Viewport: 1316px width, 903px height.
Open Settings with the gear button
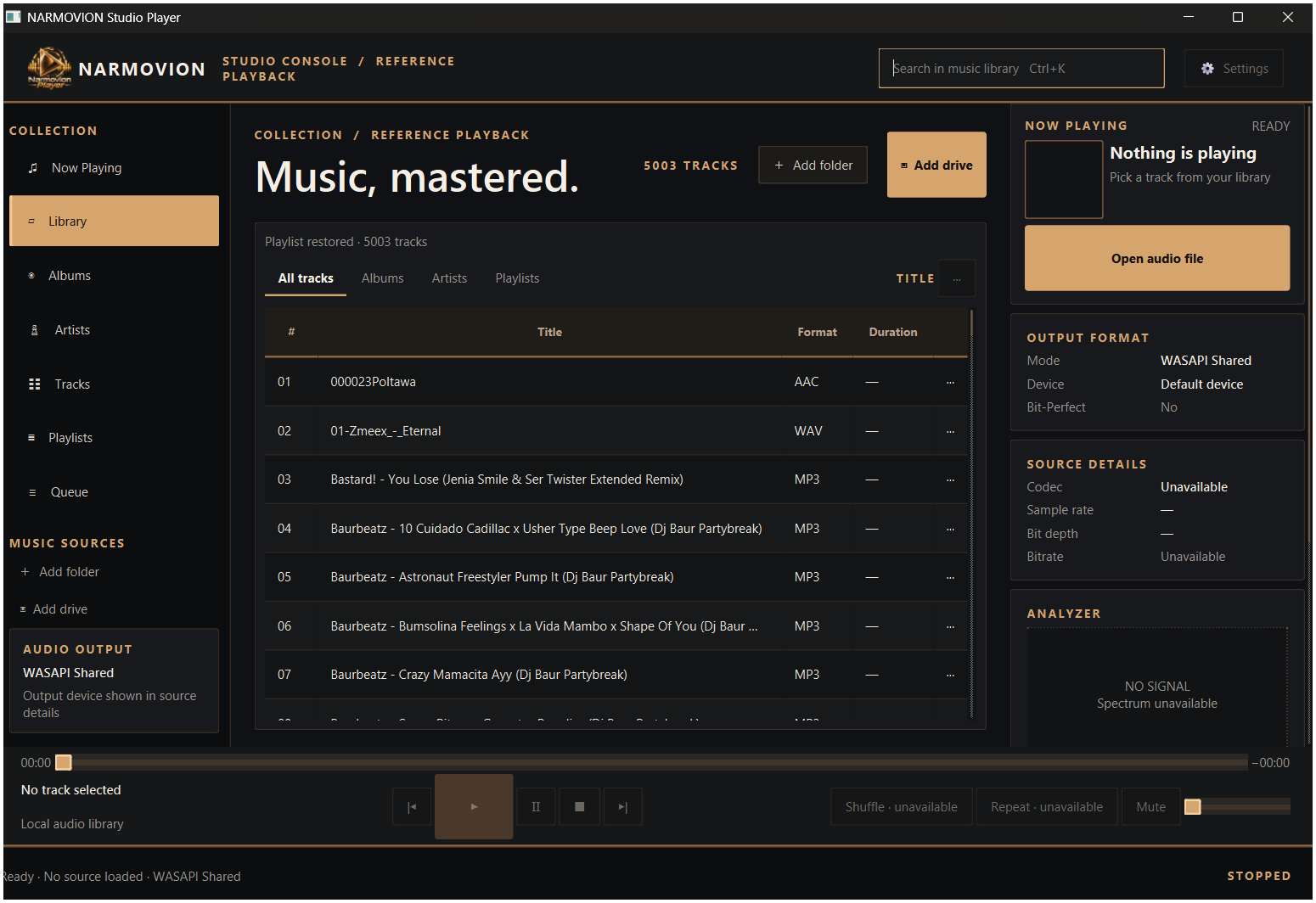pyautogui.click(x=1234, y=69)
